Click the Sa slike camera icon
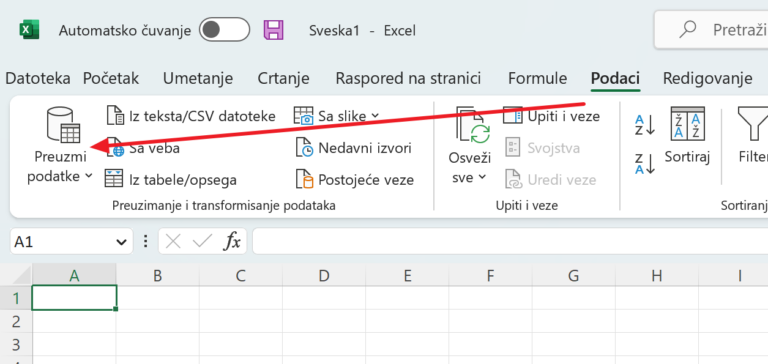The height and width of the screenshot is (364, 768). tap(304, 116)
